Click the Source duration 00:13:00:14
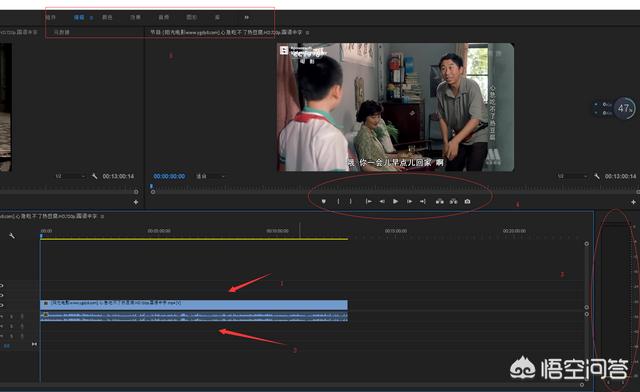This screenshot has height=392, width=640. [x=118, y=176]
